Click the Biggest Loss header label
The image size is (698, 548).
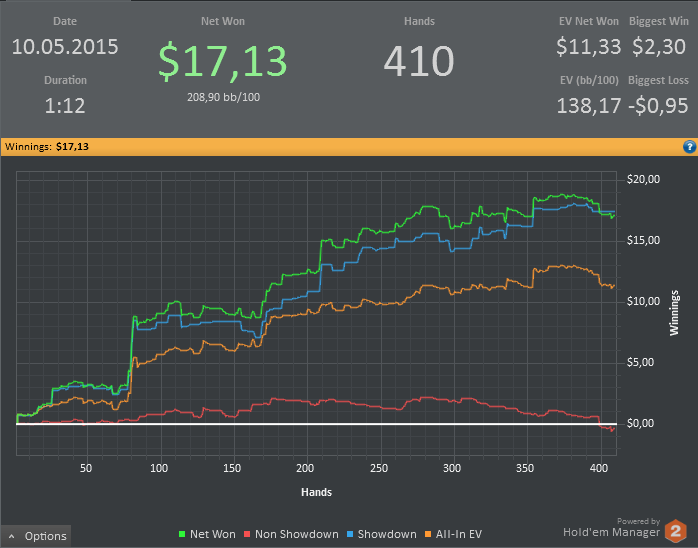(658, 80)
